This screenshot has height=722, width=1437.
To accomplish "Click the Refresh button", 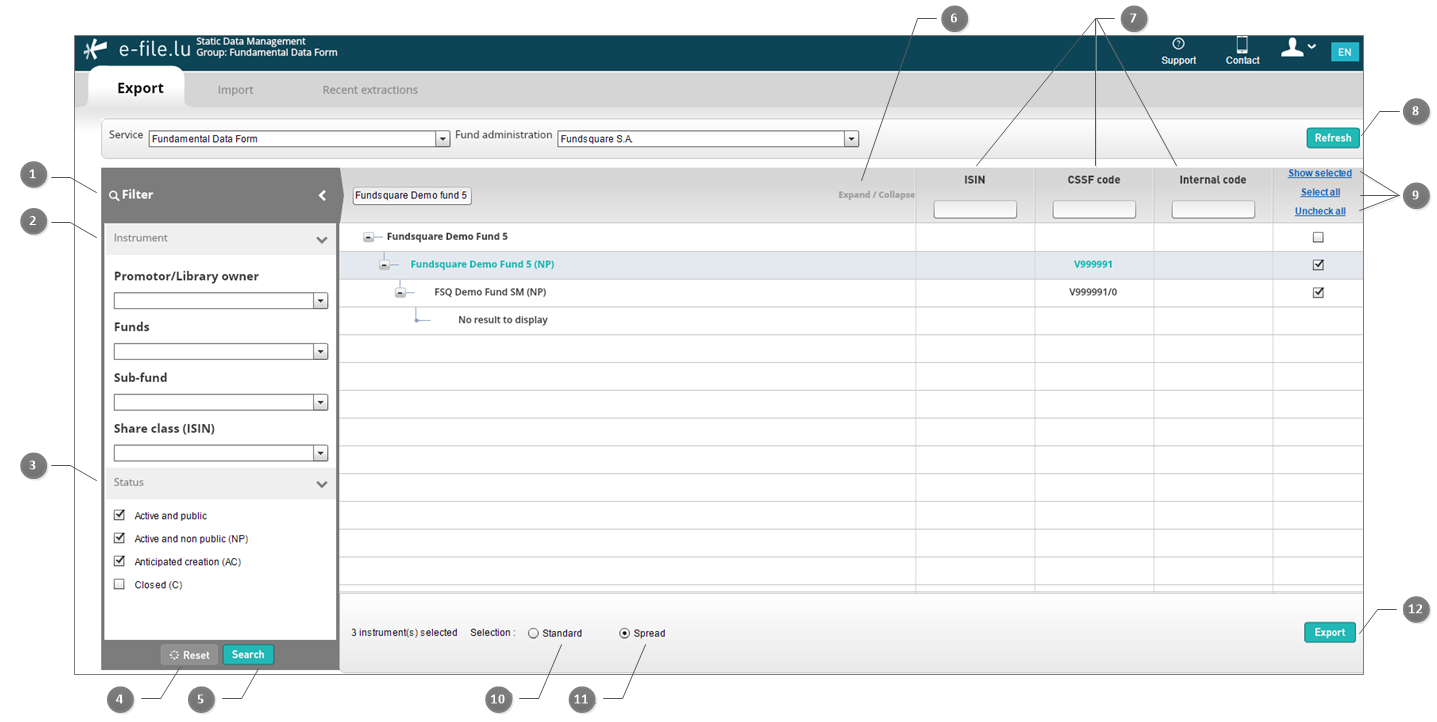I will point(1332,138).
